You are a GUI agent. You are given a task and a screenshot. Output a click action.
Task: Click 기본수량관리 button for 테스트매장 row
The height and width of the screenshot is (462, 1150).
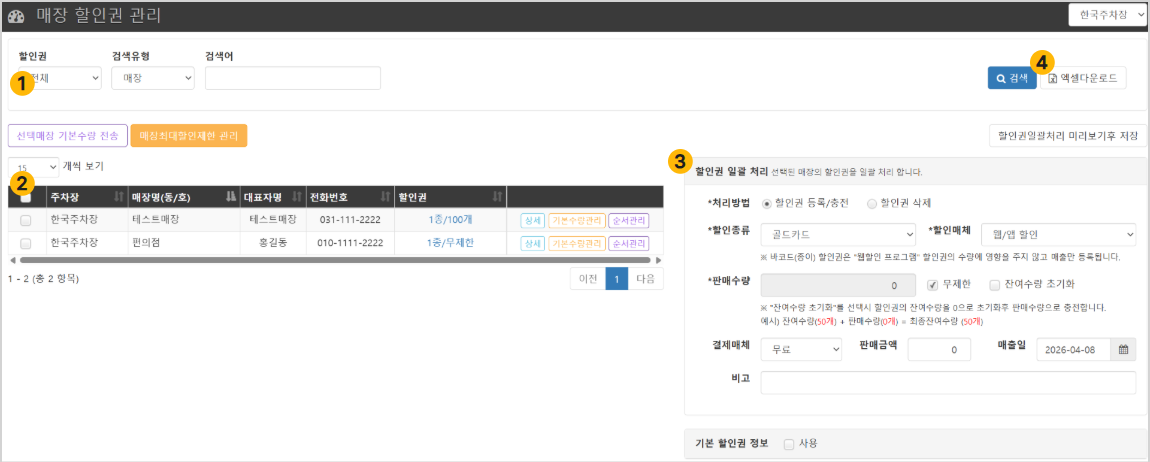(576, 220)
